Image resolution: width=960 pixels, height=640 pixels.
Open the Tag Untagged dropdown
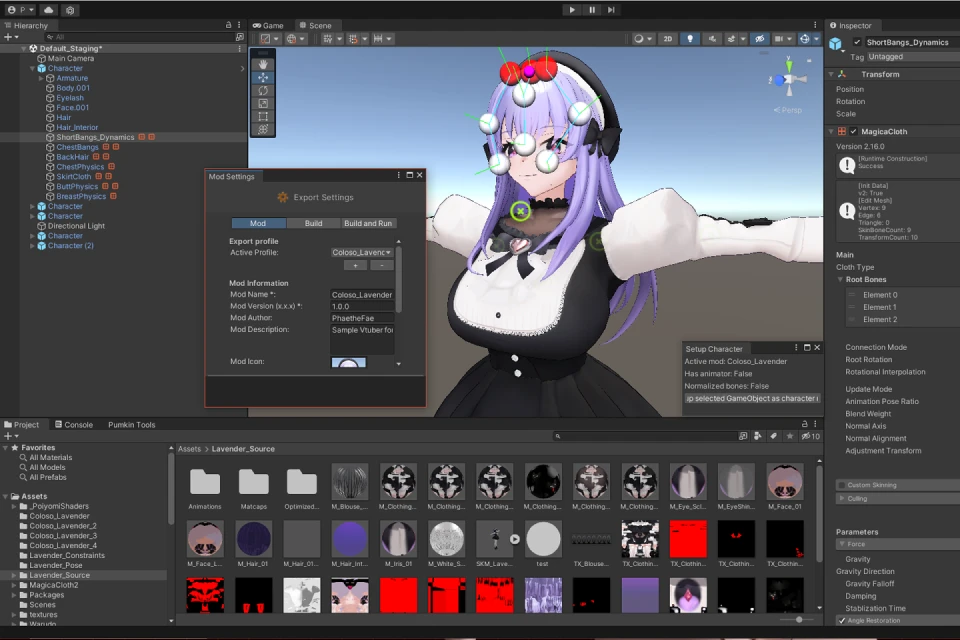click(913, 57)
